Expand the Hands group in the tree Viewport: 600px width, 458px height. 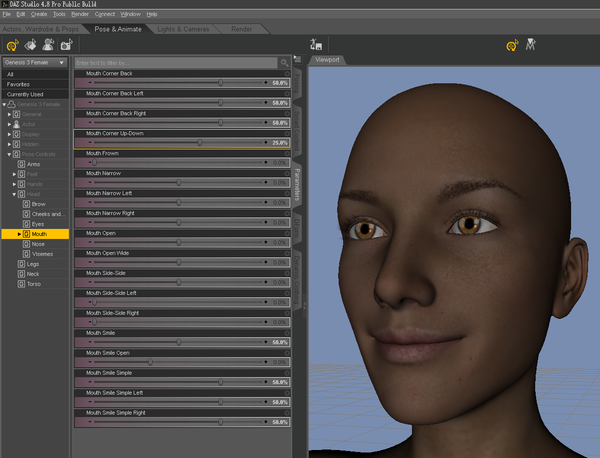15,184
